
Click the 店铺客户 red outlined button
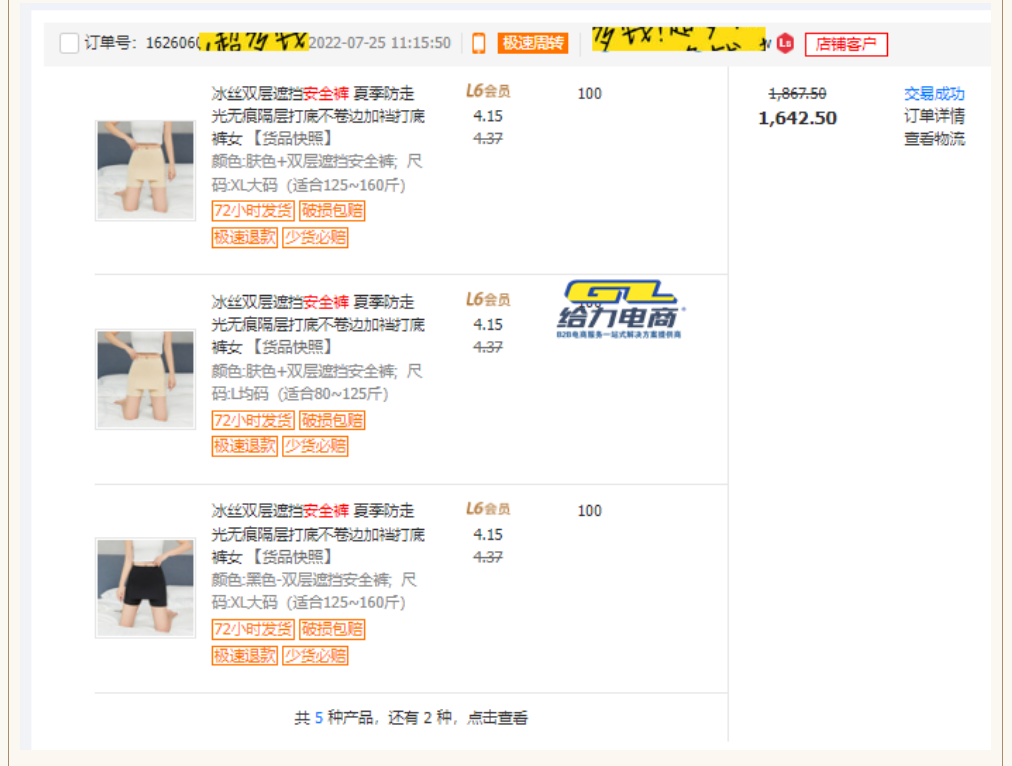(846, 44)
